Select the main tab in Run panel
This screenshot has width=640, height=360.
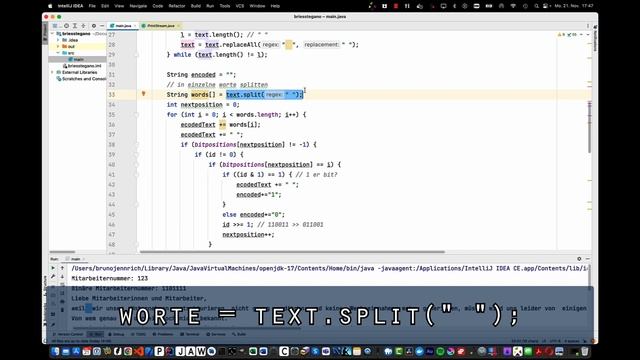pyautogui.click(x=76, y=259)
